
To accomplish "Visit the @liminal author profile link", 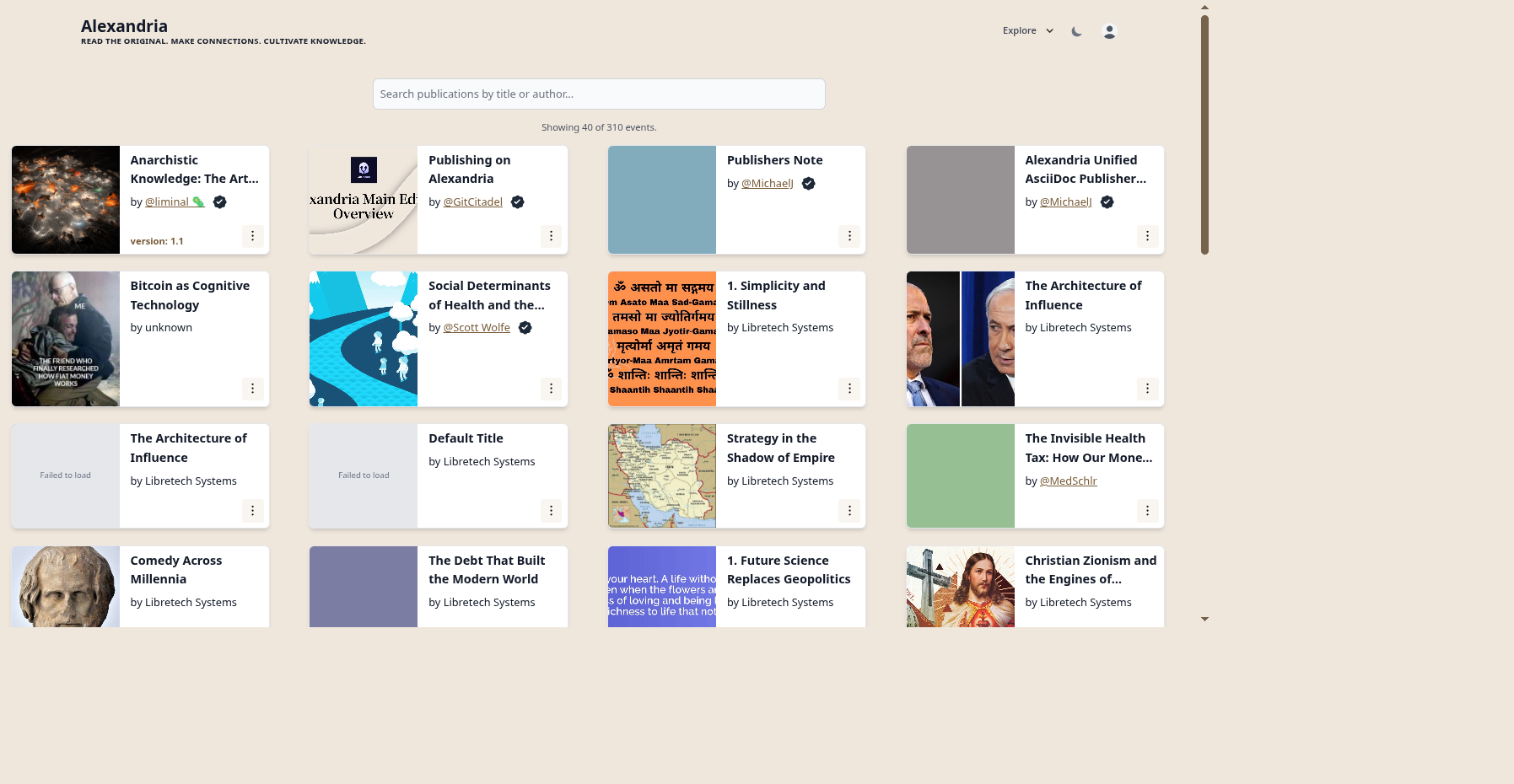I will click(x=167, y=202).
